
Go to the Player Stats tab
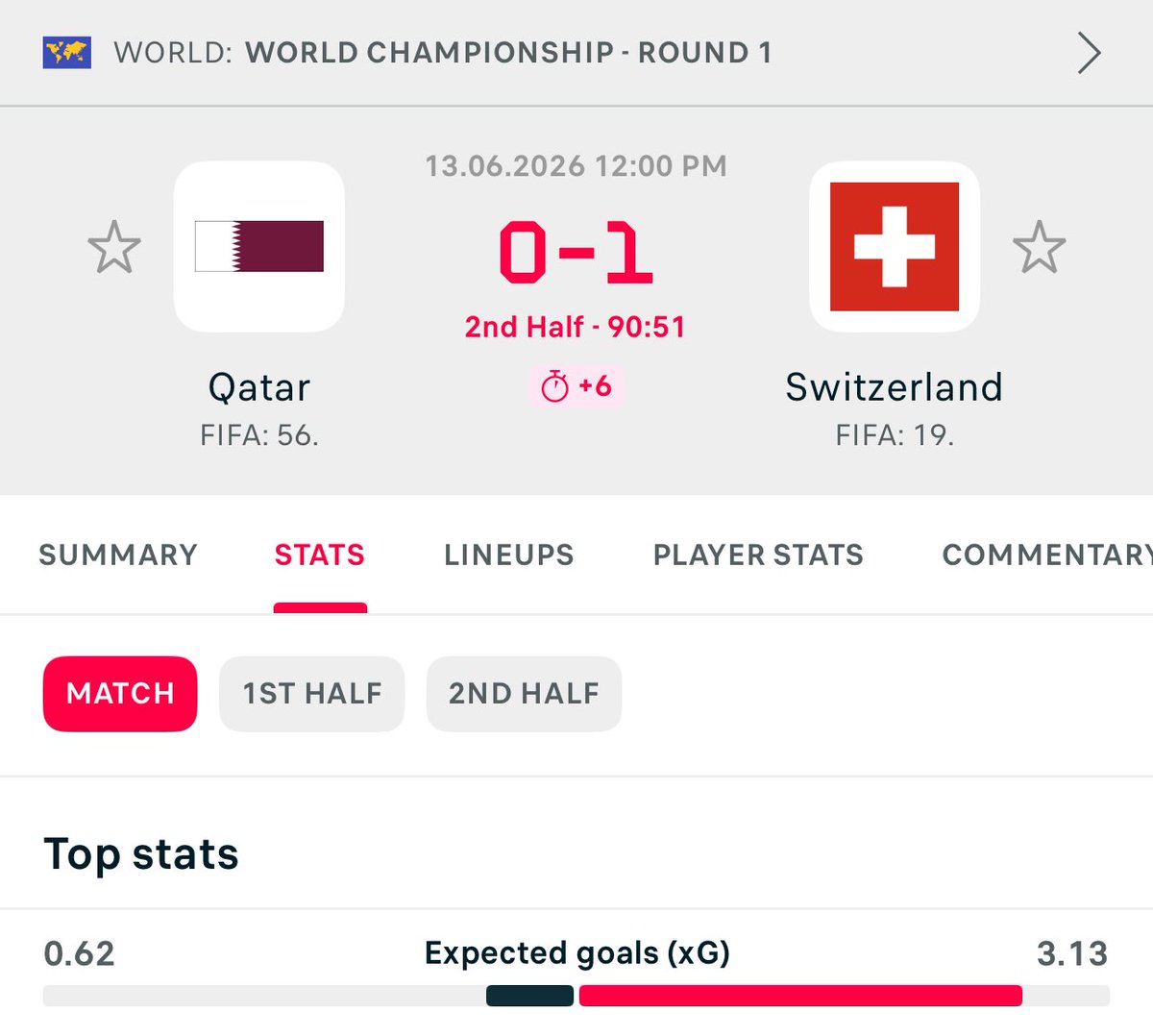coord(758,555)
